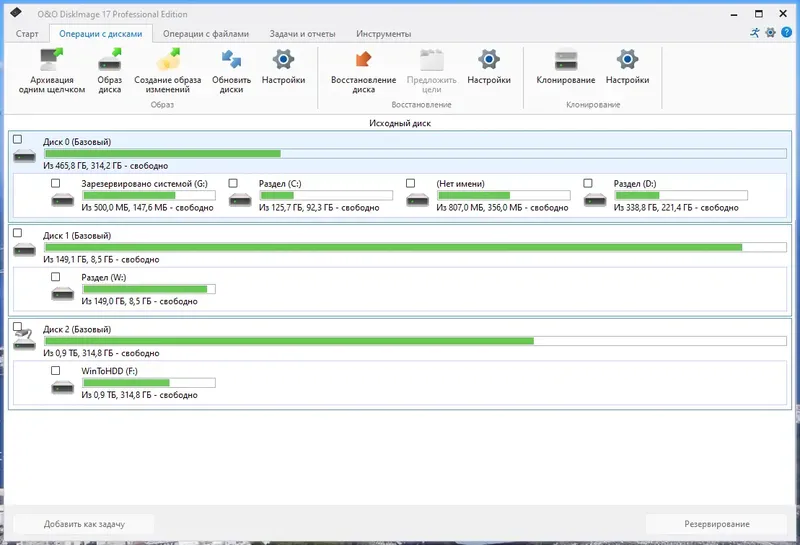This screenshot has height=545, width=800.
Task: Click the Диск 2 (Базовый) label
Action: coord(77,329)
